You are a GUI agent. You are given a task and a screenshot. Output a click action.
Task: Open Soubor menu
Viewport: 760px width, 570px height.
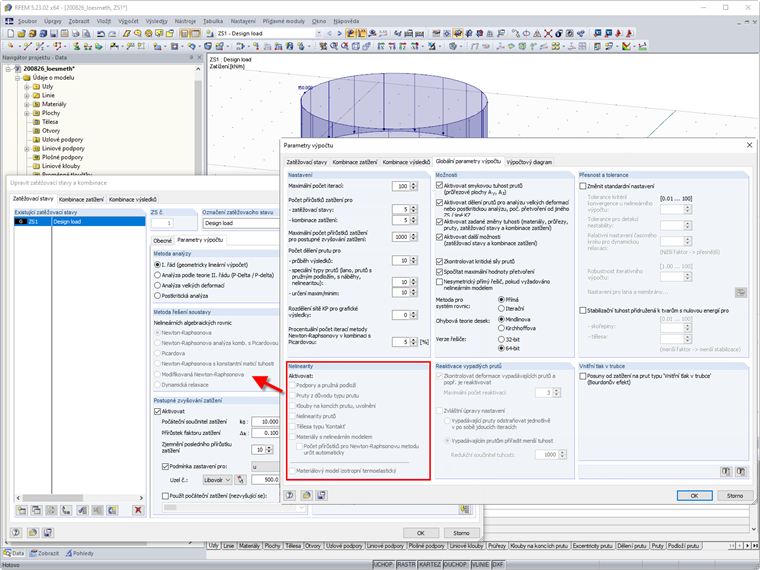point(27,21)
